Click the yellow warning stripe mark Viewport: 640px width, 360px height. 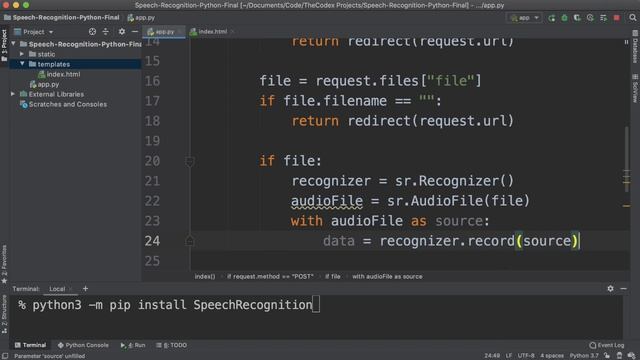pos(626,206)
